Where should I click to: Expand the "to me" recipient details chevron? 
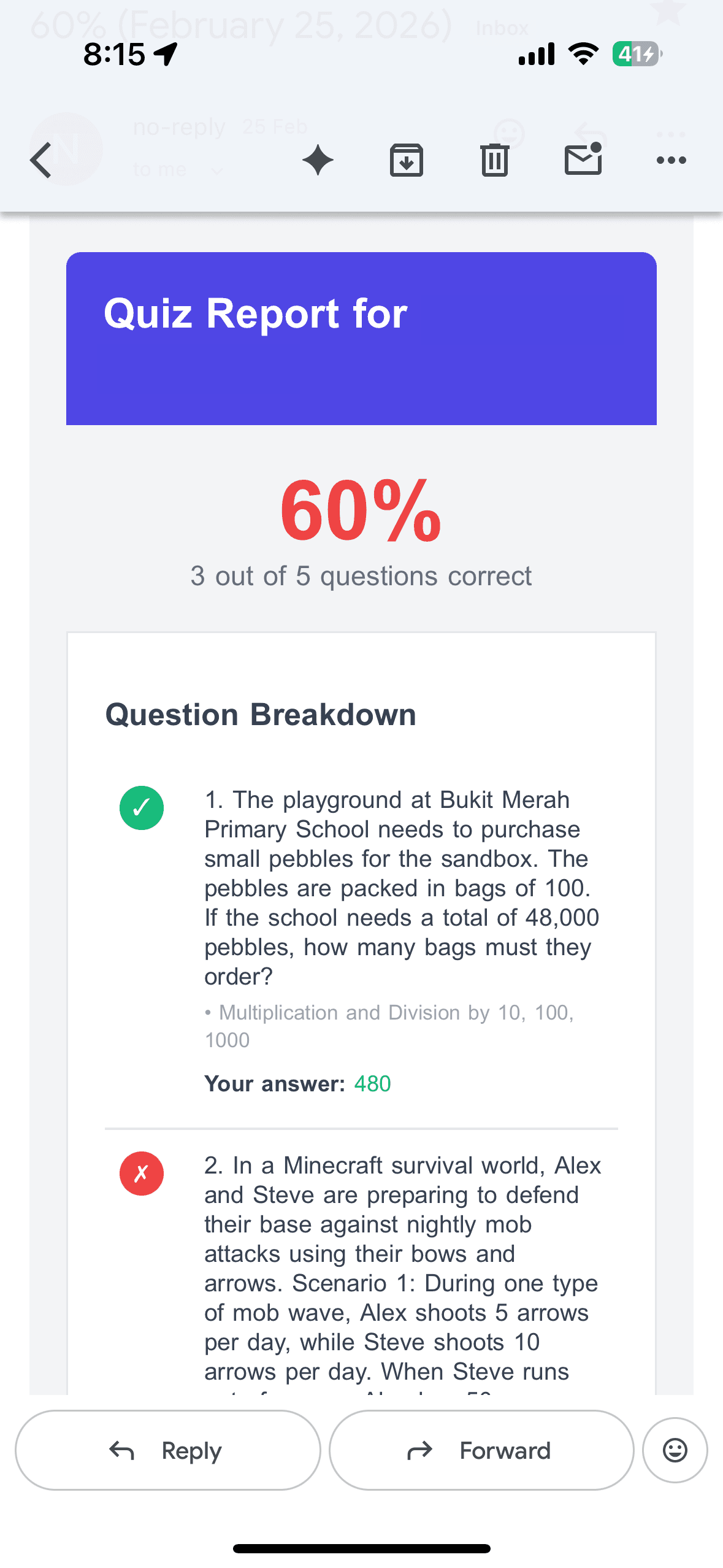[x=216, y=171]
